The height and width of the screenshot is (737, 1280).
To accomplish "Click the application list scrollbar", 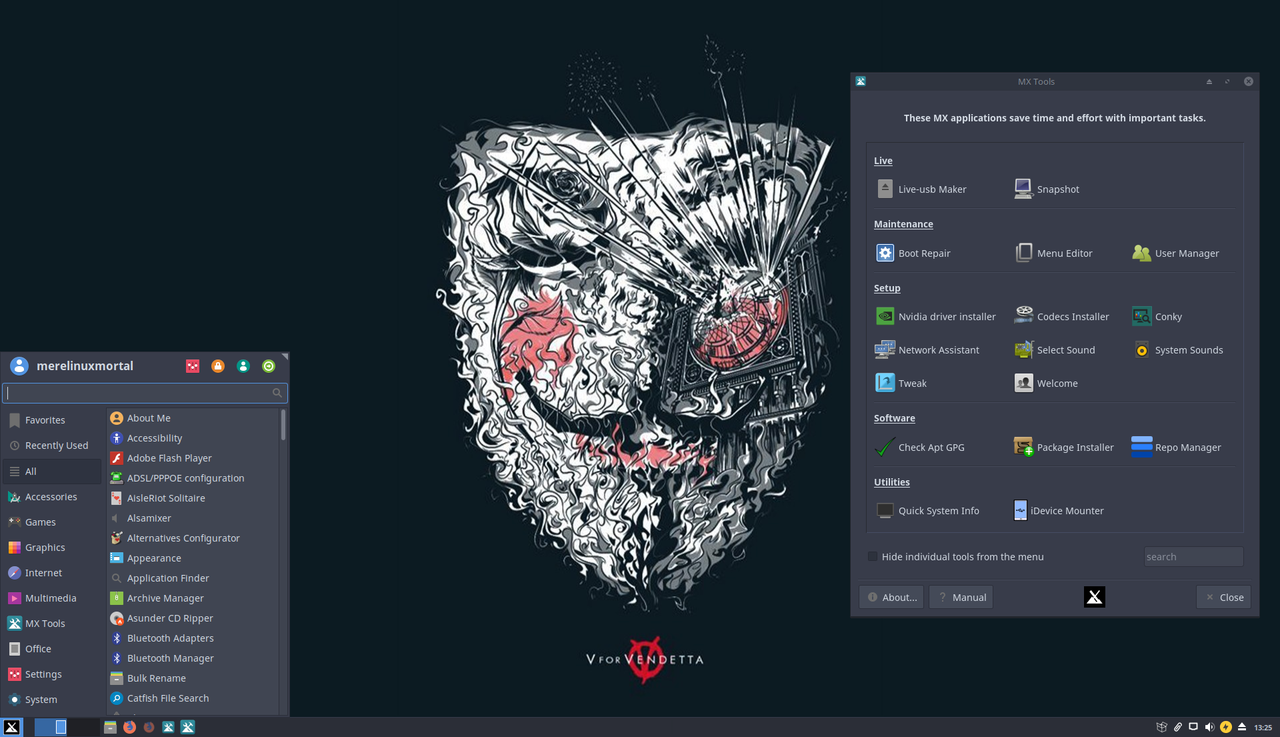I will click(283, 425).
